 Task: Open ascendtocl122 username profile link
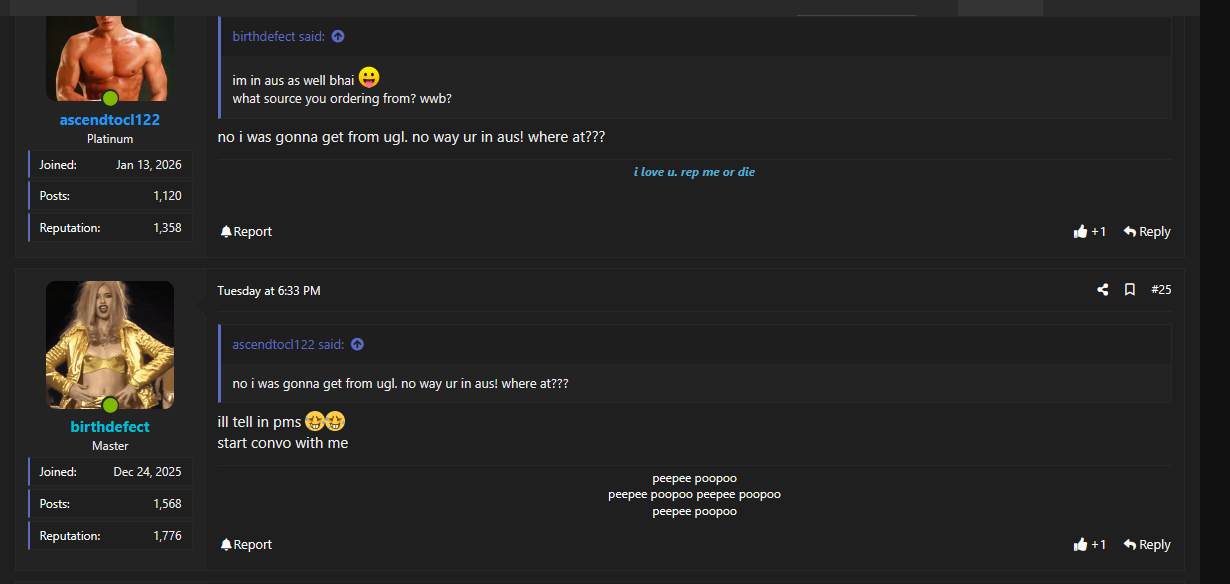click(110, 120)
